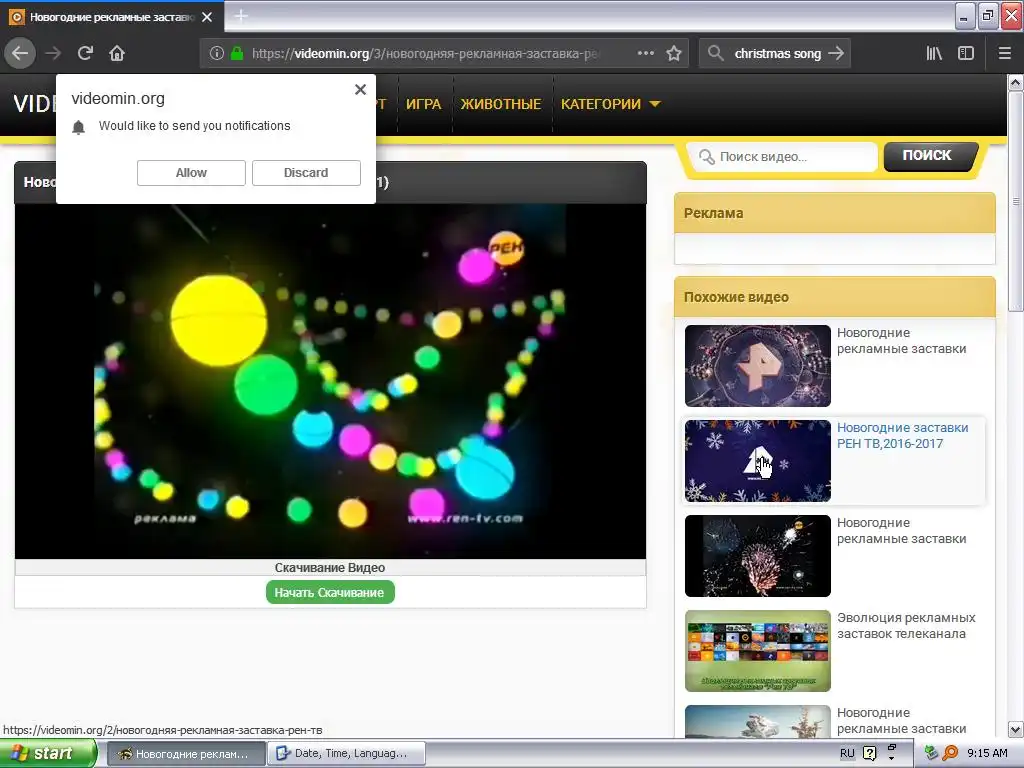Image resolution: width=1024 pixels, height=768 pixels.
Task: Open the Firefox hamburger menu
Action: click(x=1005, y=53)
